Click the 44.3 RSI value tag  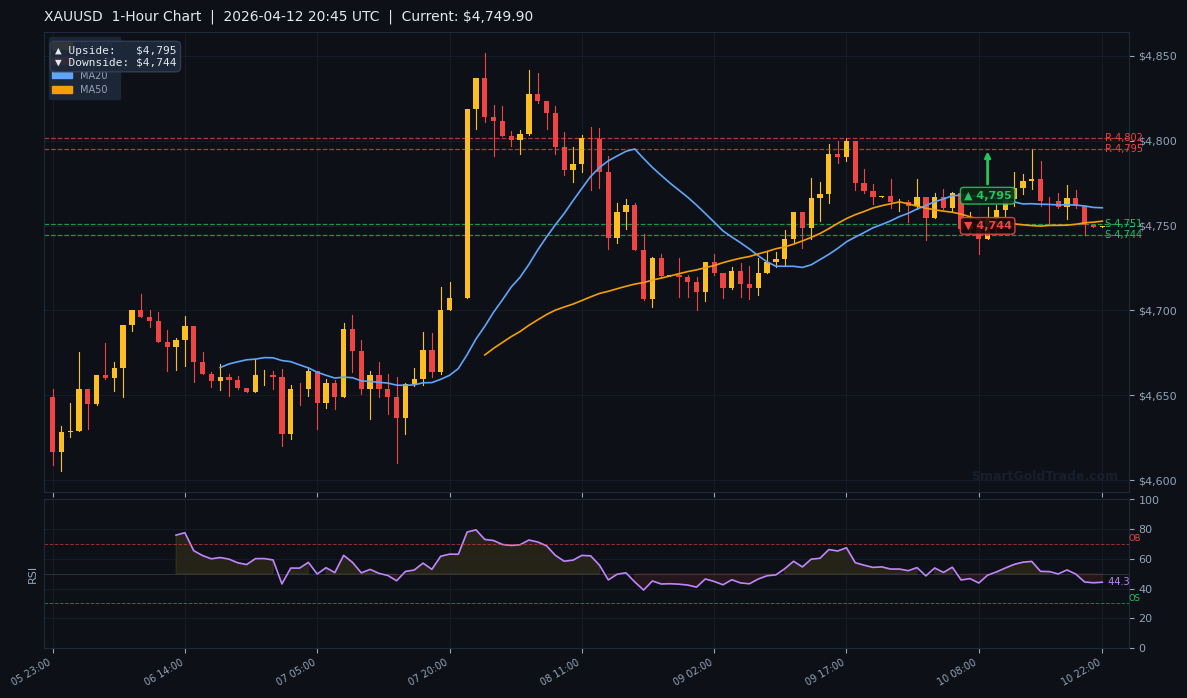click(1117, 580)
